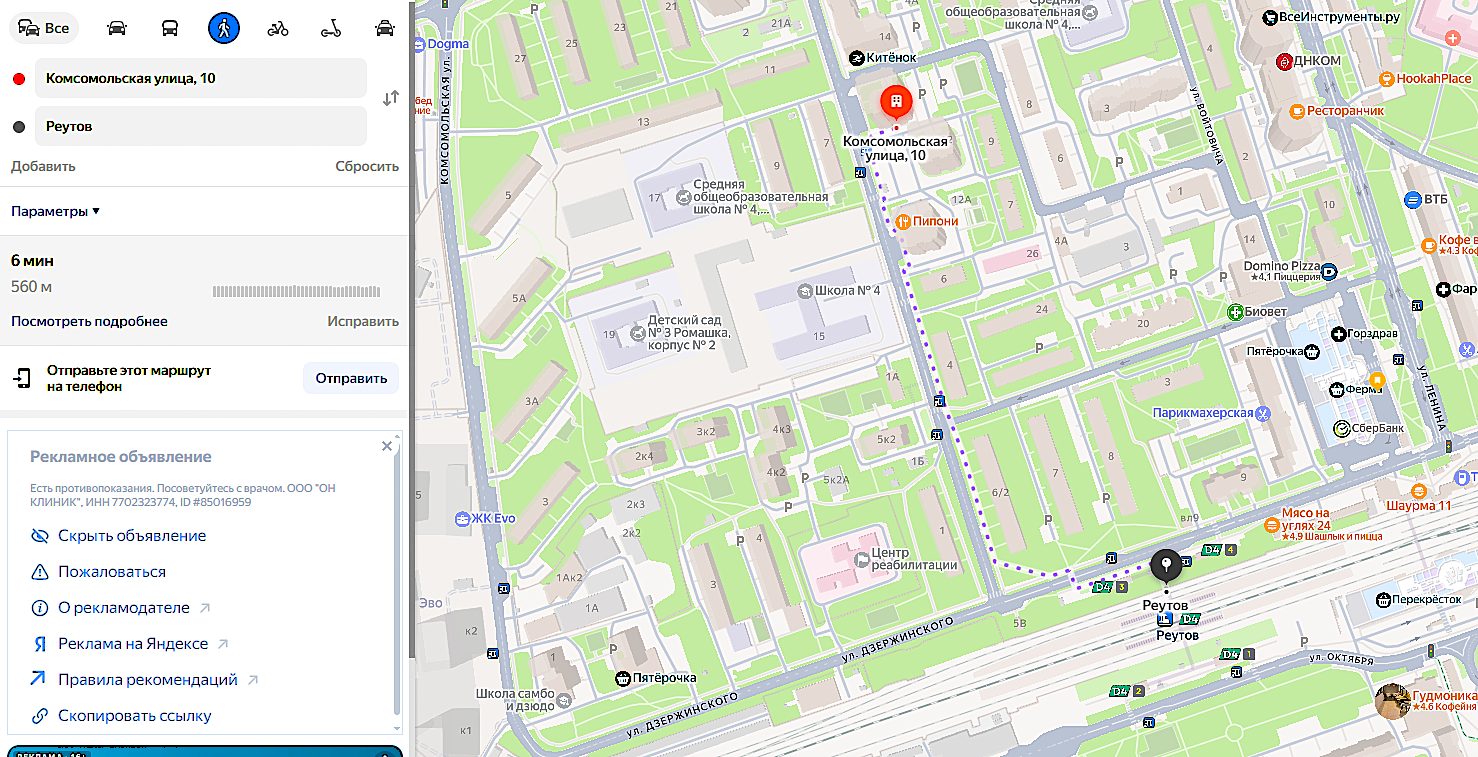Select the Все transport modes option
Image resolution: width=1478 pixels, height=757 pixels.
coord(44,28)
